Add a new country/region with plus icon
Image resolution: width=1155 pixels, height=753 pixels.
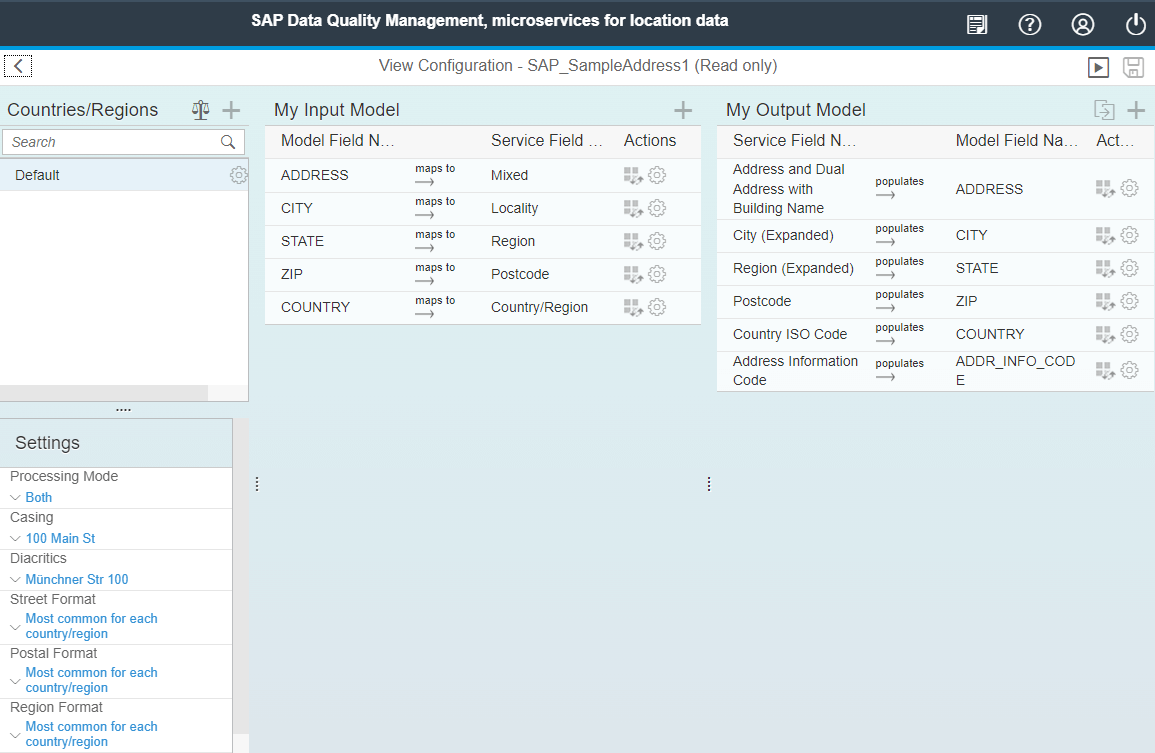pyautogui.click(x=231, y=110)
